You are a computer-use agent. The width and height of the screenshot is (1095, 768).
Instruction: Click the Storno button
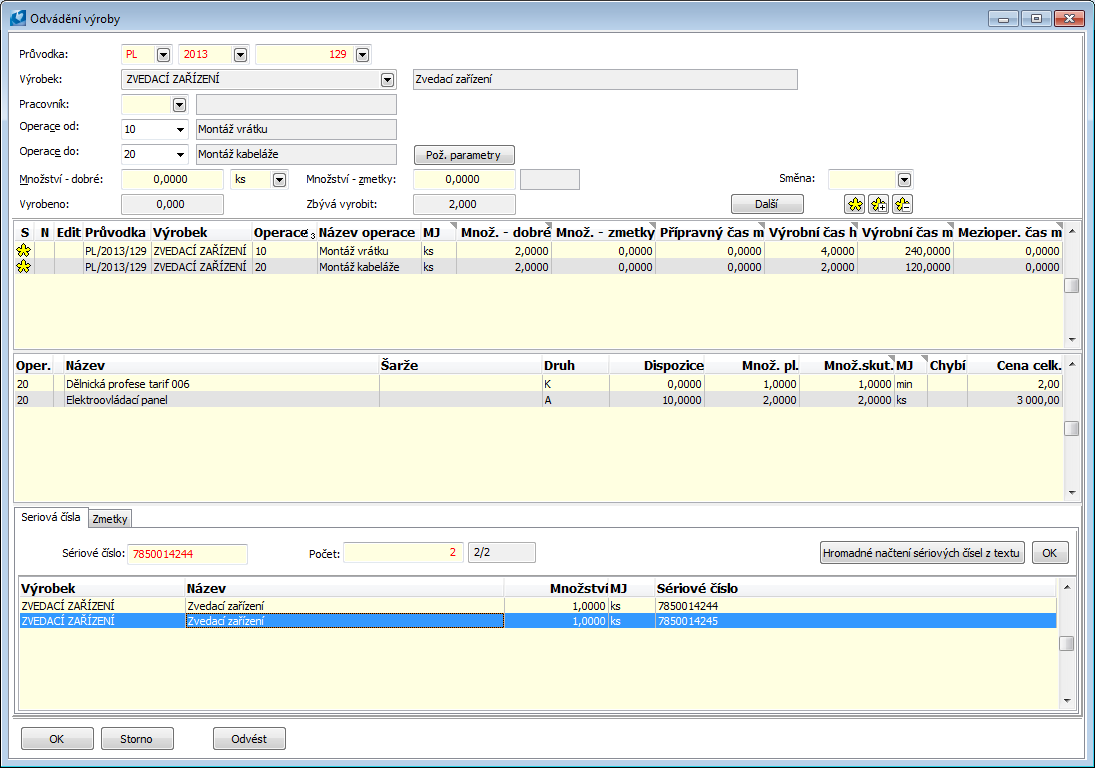pos(137,739)
